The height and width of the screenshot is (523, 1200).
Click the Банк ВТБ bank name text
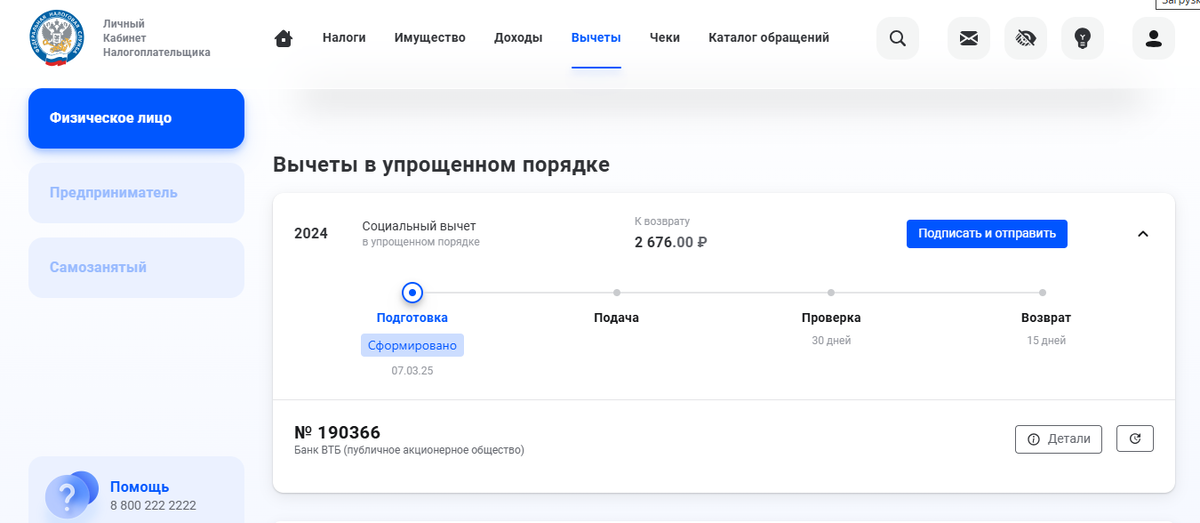pos(409,450)
